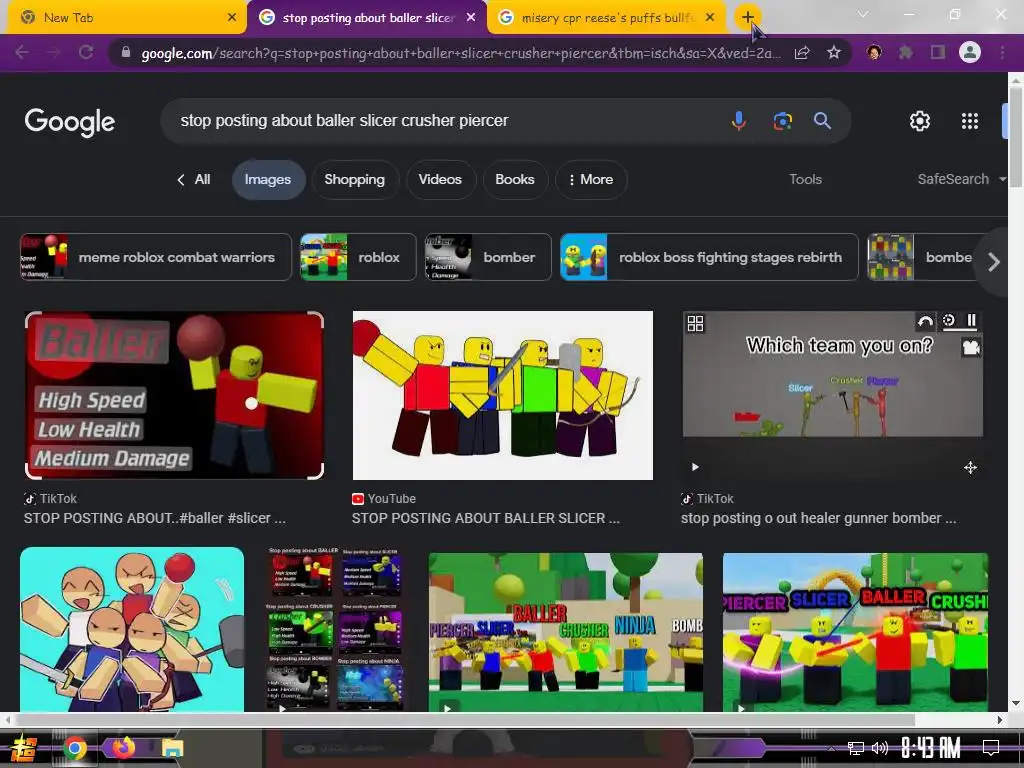Bookmark this page with the star icon

(x=834, y=52)
